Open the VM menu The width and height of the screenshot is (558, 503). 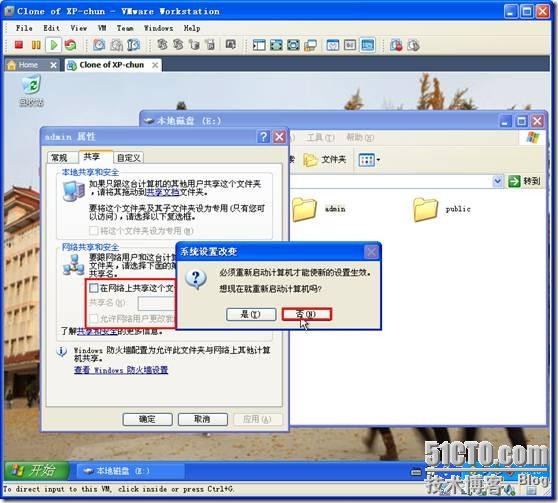pos(102,28)
